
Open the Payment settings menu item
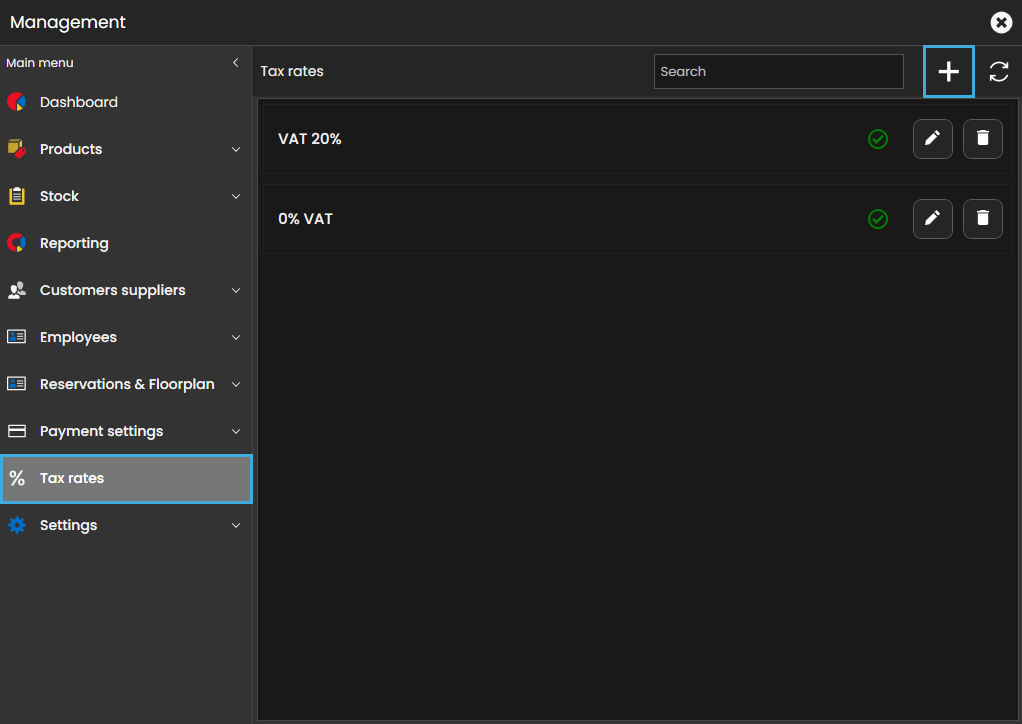pyautogui.click(x=101, y=431)
